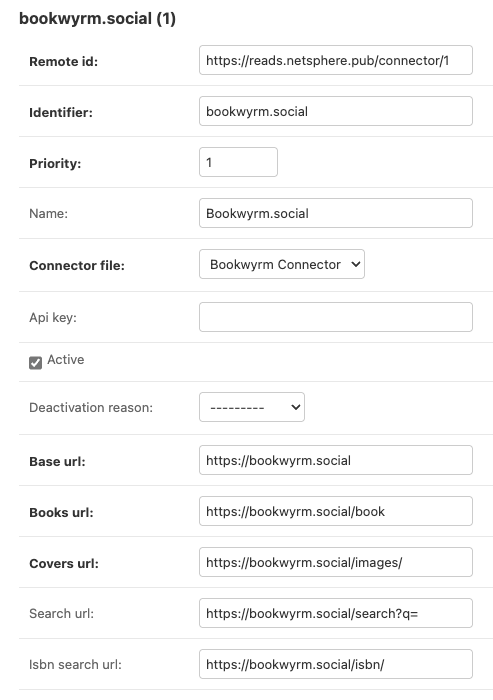Click the Api key label
This screenshot has width=493, height=700.
click(x=53, y=317)
